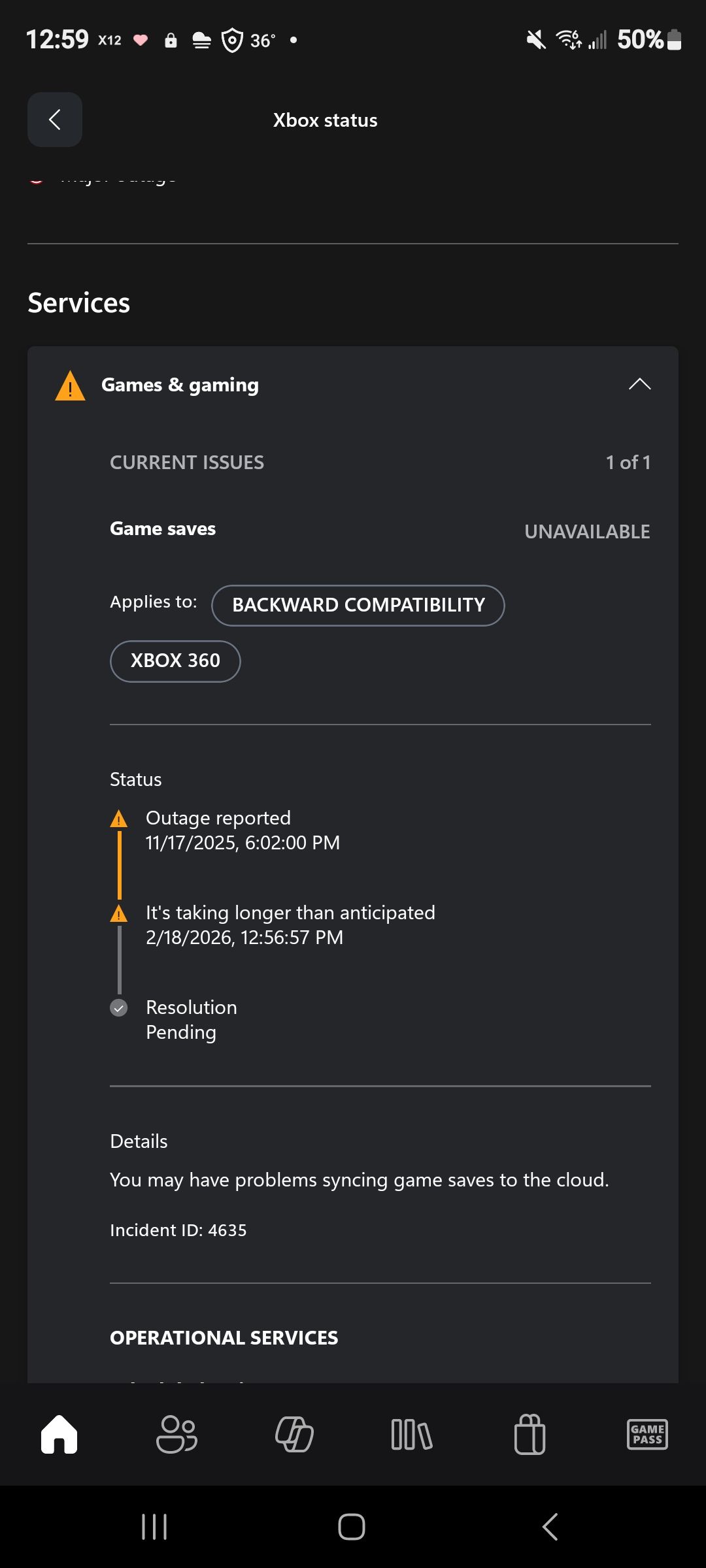Tap the Incident ID 4635 text
Image resolution: width=706 pixels, height=1568 pixels.
click(178, 1230)
